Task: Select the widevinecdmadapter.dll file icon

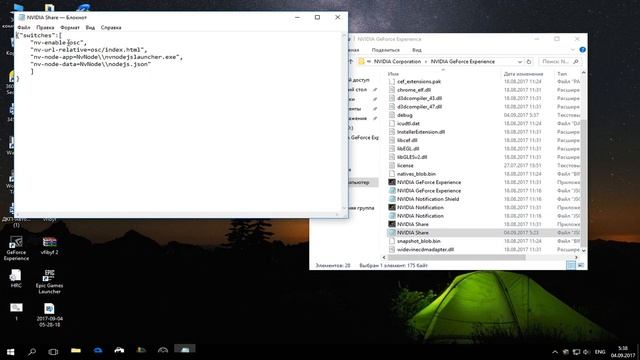Action: point(392,249)
